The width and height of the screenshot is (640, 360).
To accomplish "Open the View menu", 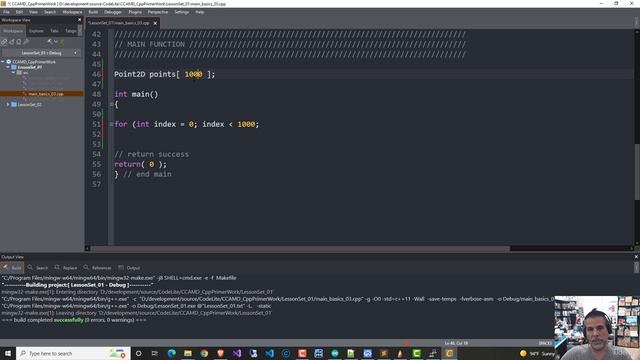I will (33, 12).
